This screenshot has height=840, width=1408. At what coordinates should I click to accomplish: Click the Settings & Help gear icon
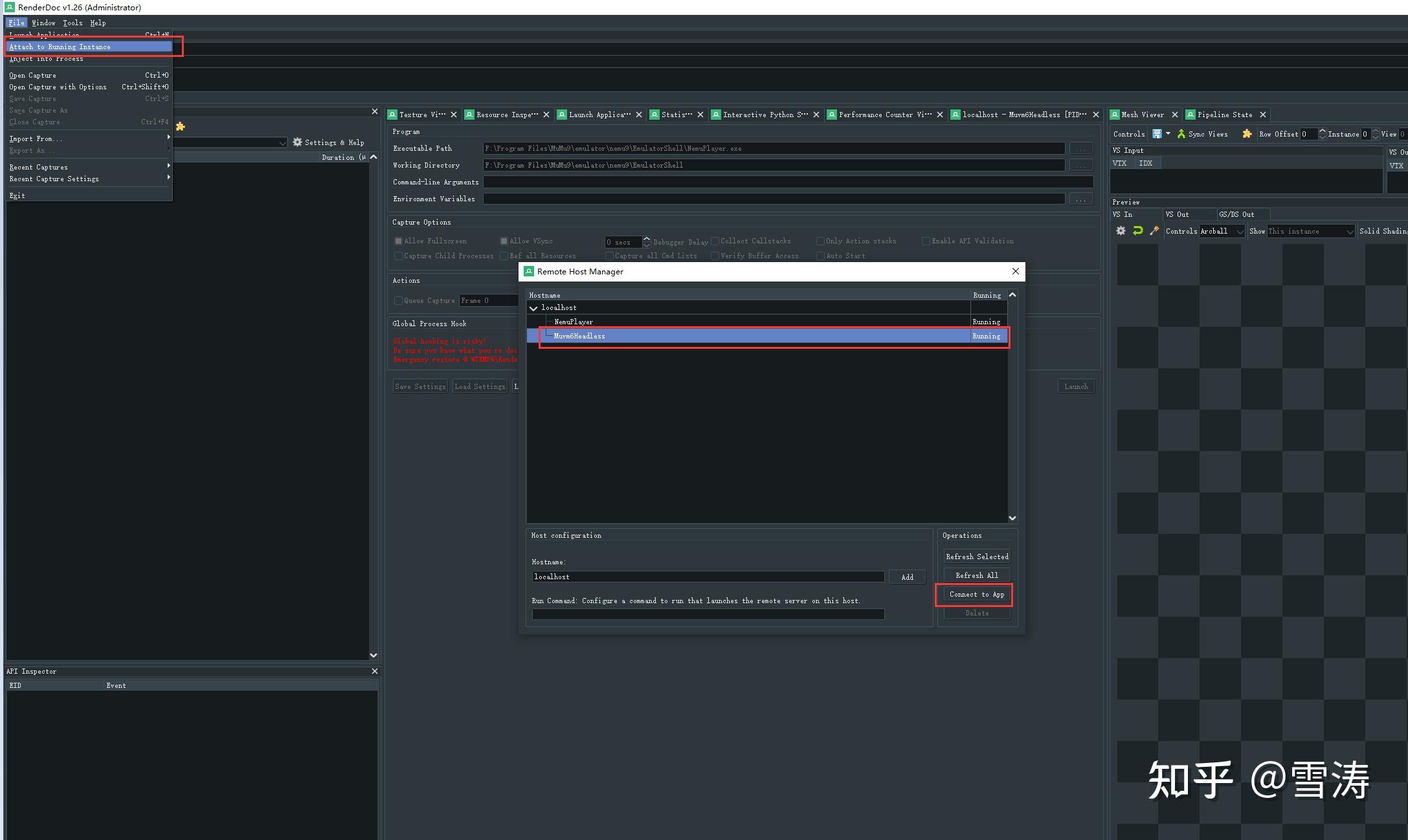pos(298,142)
